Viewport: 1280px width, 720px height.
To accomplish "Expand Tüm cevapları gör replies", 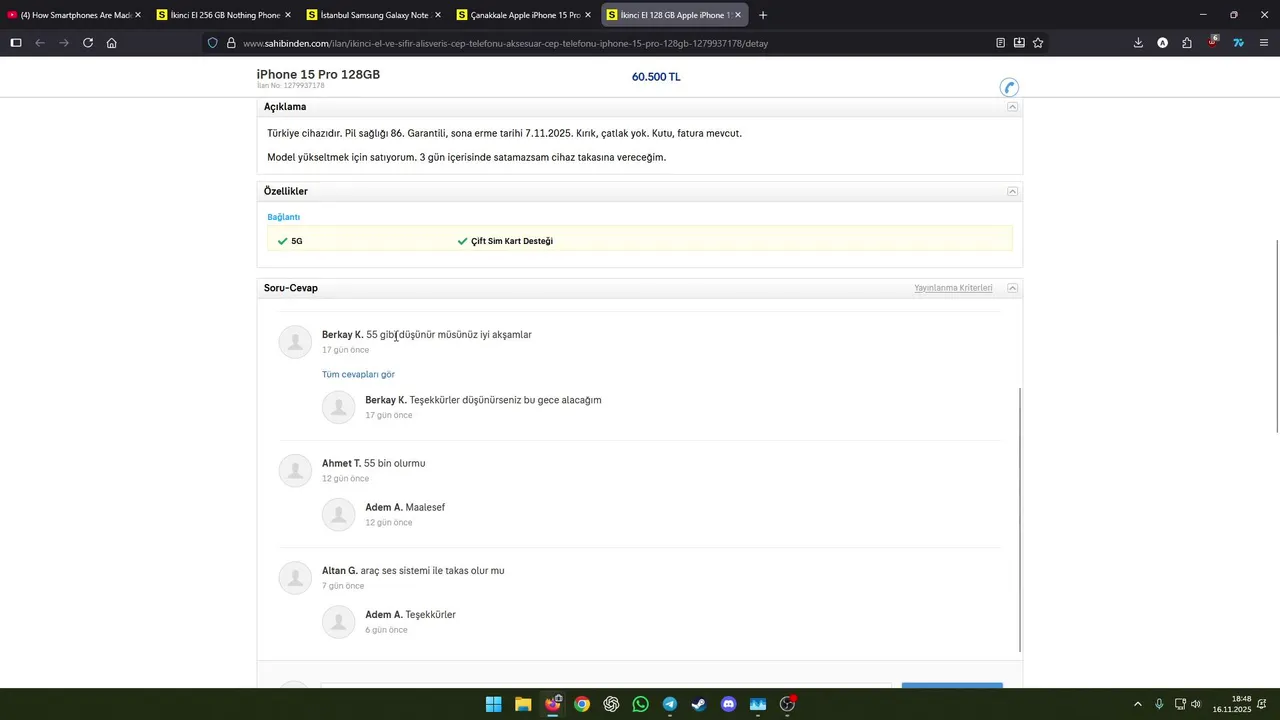I will tap(358, 374).
